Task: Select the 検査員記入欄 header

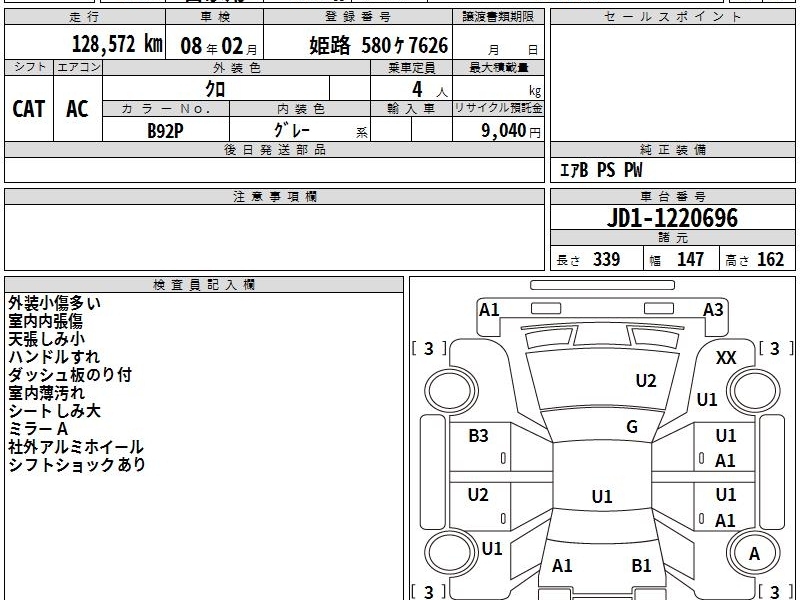Action: pyautogui.click(x=204, y=285)
